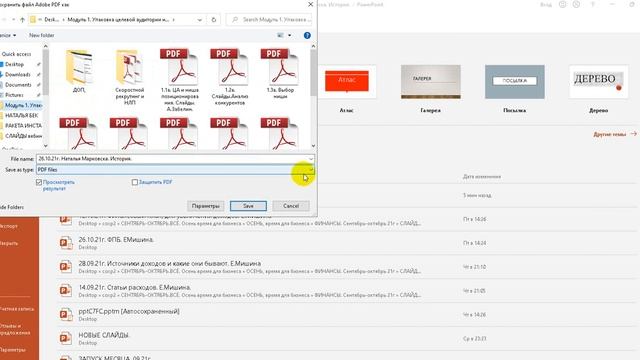Select Documents in Quick access
Image resolution: width=640 pixels, height=360 pixels.
click(18, 85)
